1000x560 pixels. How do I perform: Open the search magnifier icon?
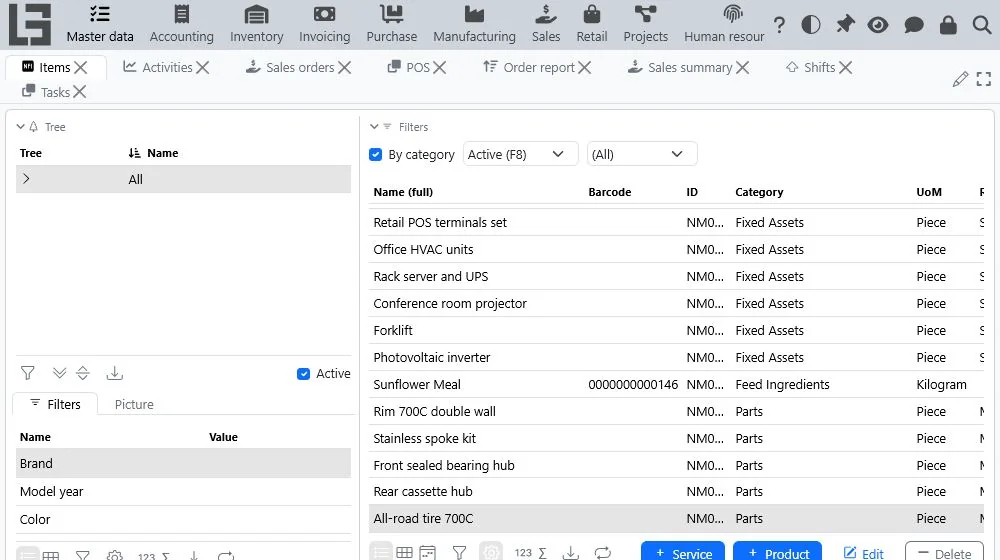click(982, 25)
